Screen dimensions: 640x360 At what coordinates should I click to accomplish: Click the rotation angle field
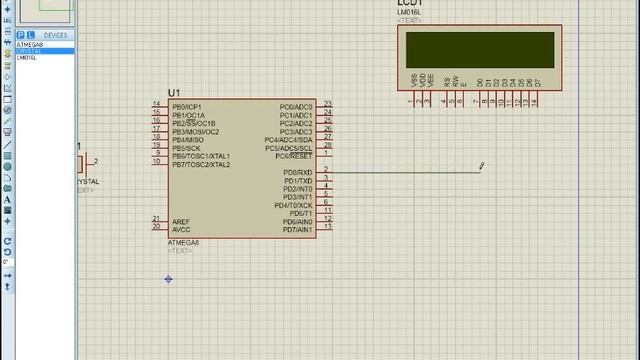[x=8, y=262]
